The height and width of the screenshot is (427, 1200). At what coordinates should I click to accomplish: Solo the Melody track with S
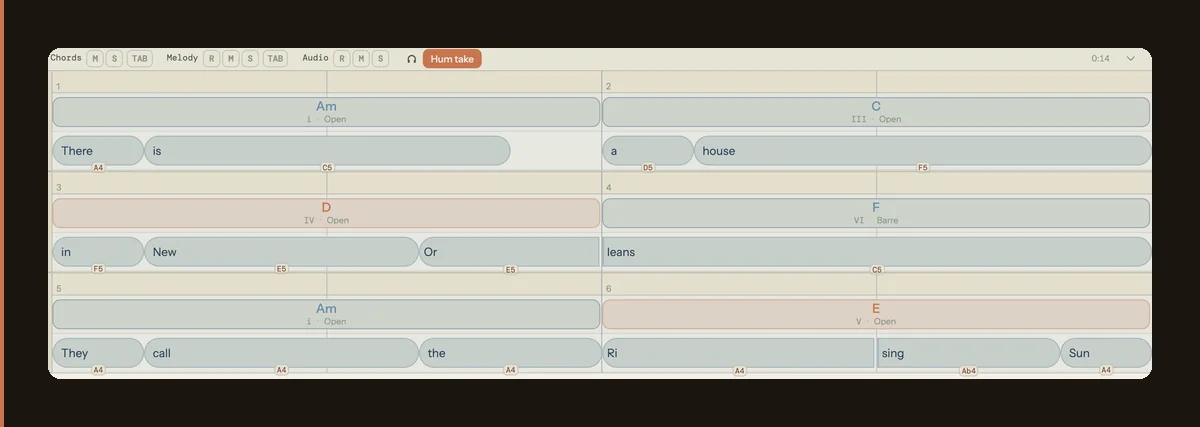point(250,59)
